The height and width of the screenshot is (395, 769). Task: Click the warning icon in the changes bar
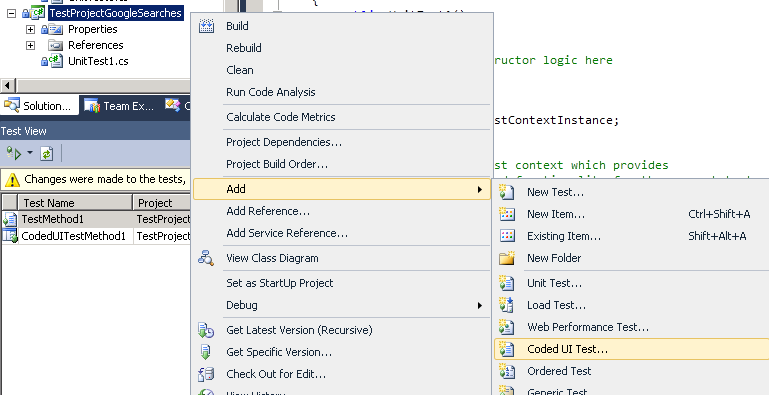pos(12,180)
